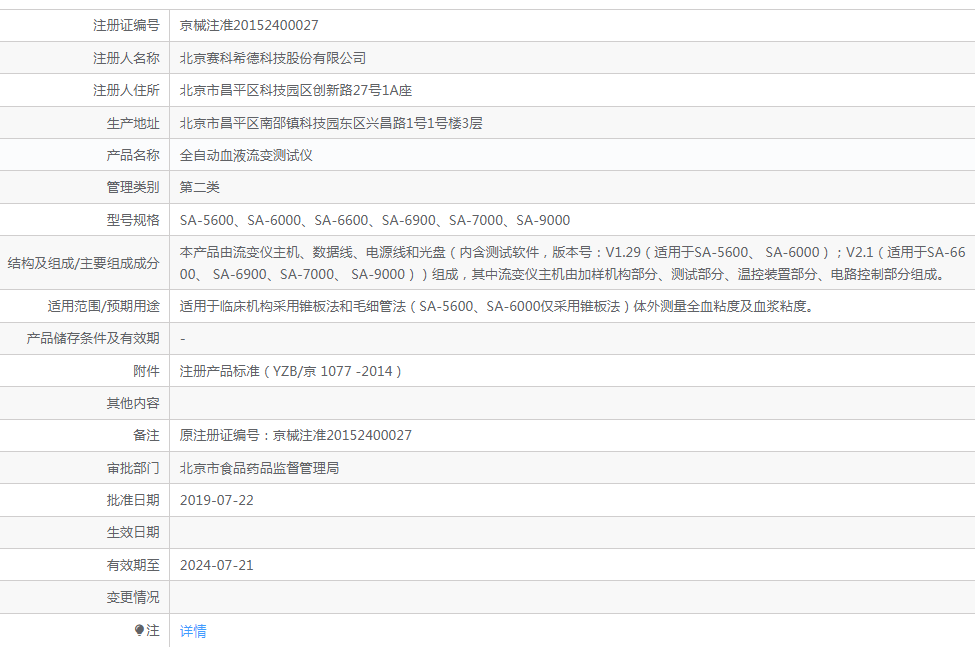Screen dimensions: 975x647
Task: Click the 型号规格 label
Action: tap(133, 220)
